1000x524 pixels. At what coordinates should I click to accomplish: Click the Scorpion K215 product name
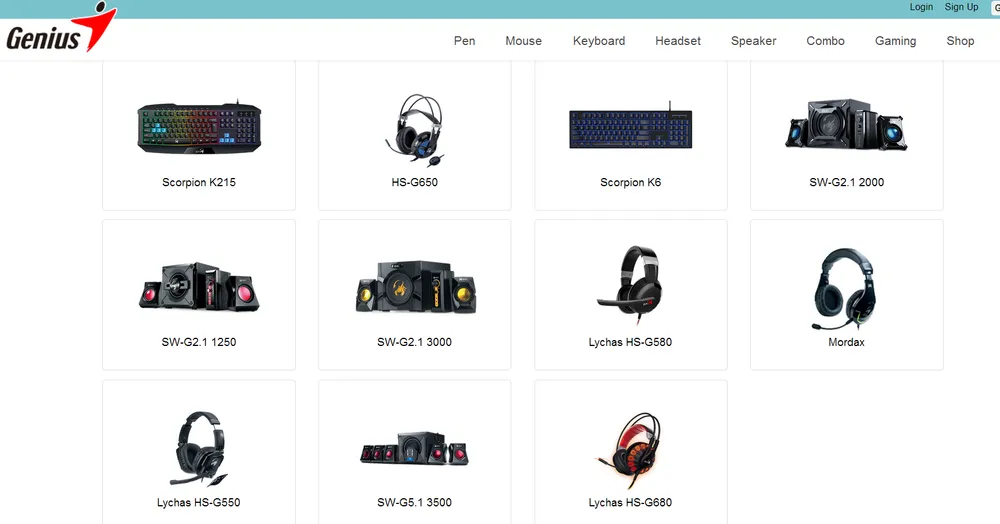coord(199,182)
